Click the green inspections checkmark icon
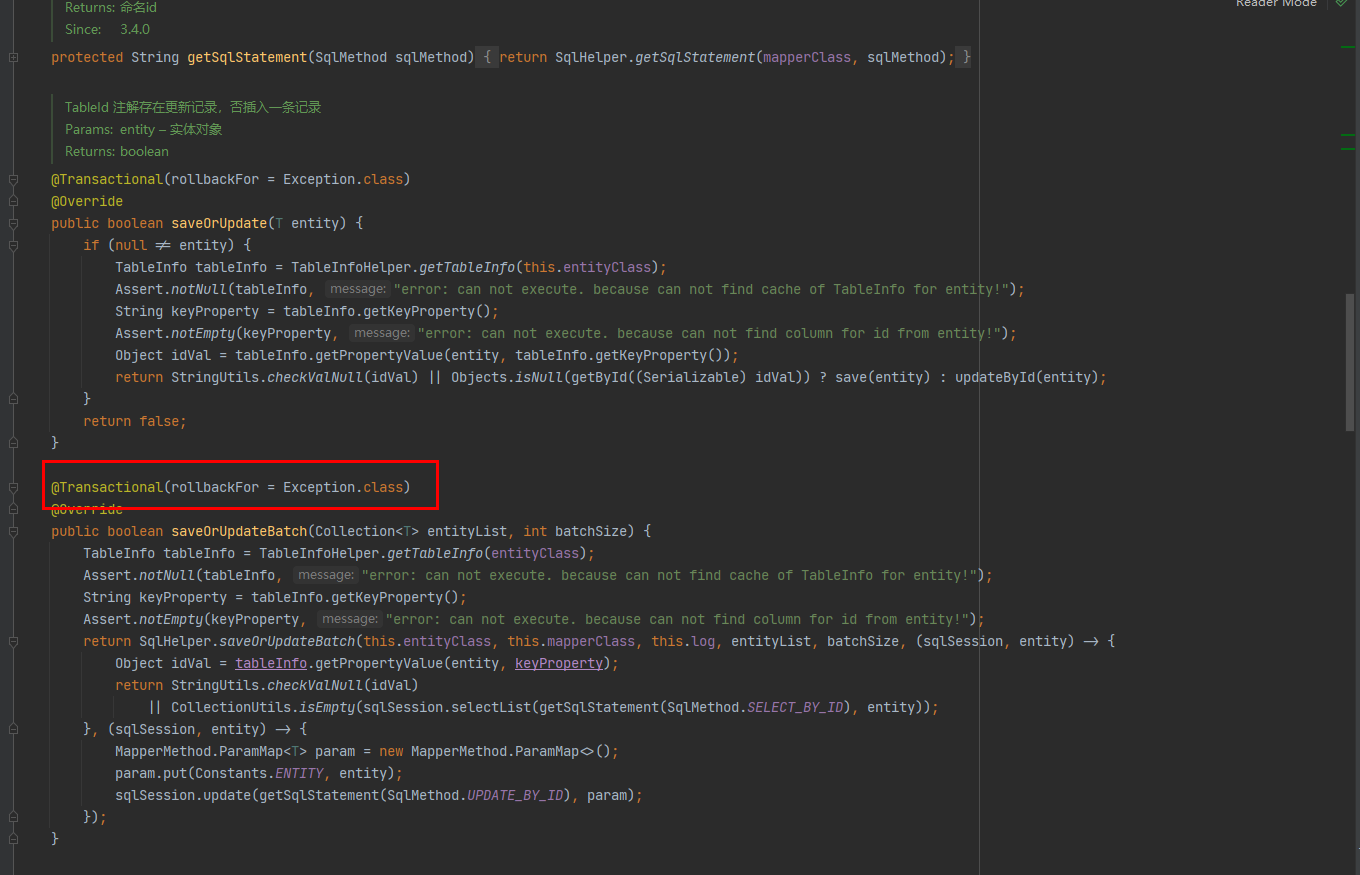This screenshot has height=875, width=1360. [x=1341, y=4]
